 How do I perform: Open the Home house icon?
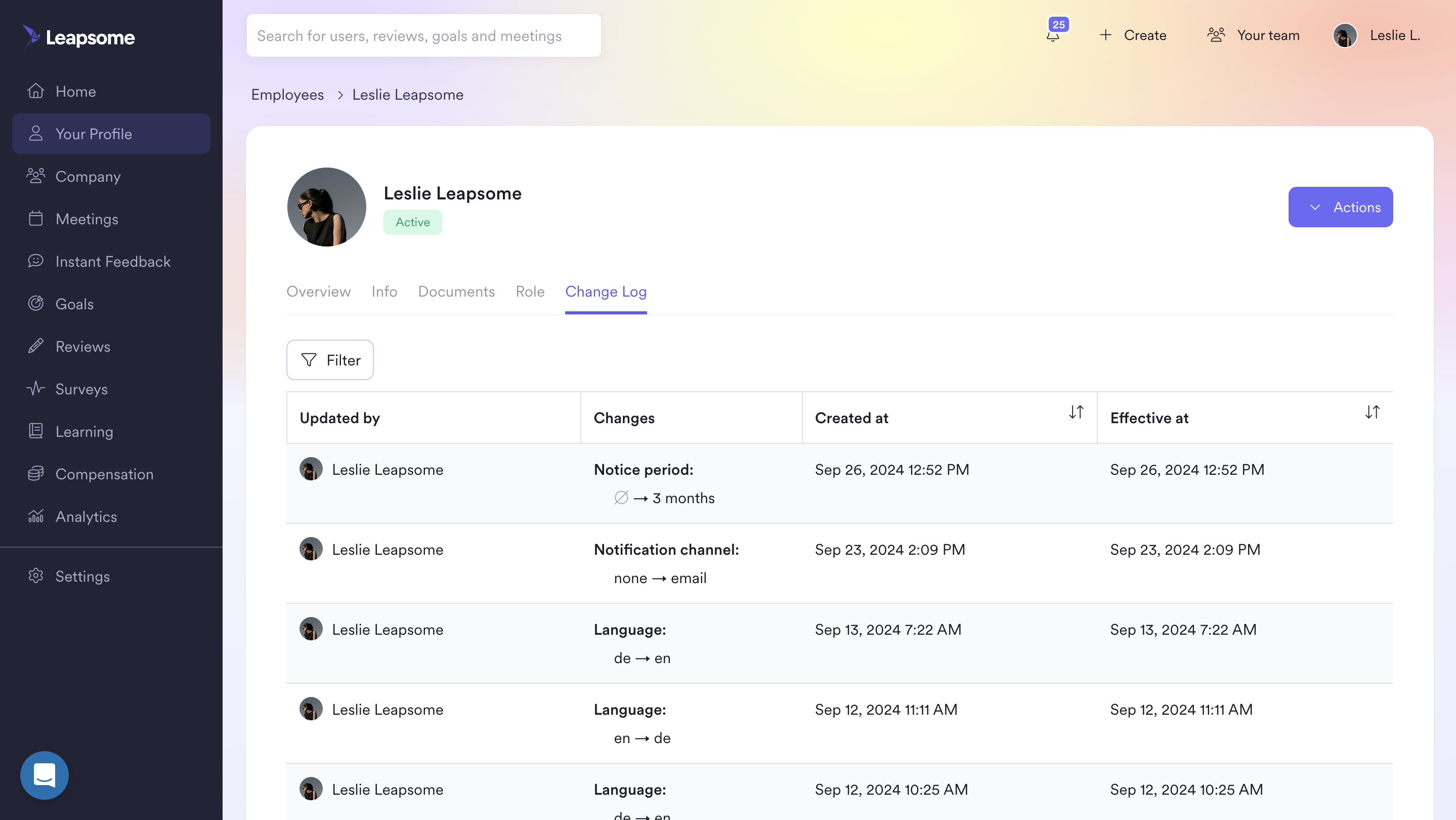[x=35, y=91]
